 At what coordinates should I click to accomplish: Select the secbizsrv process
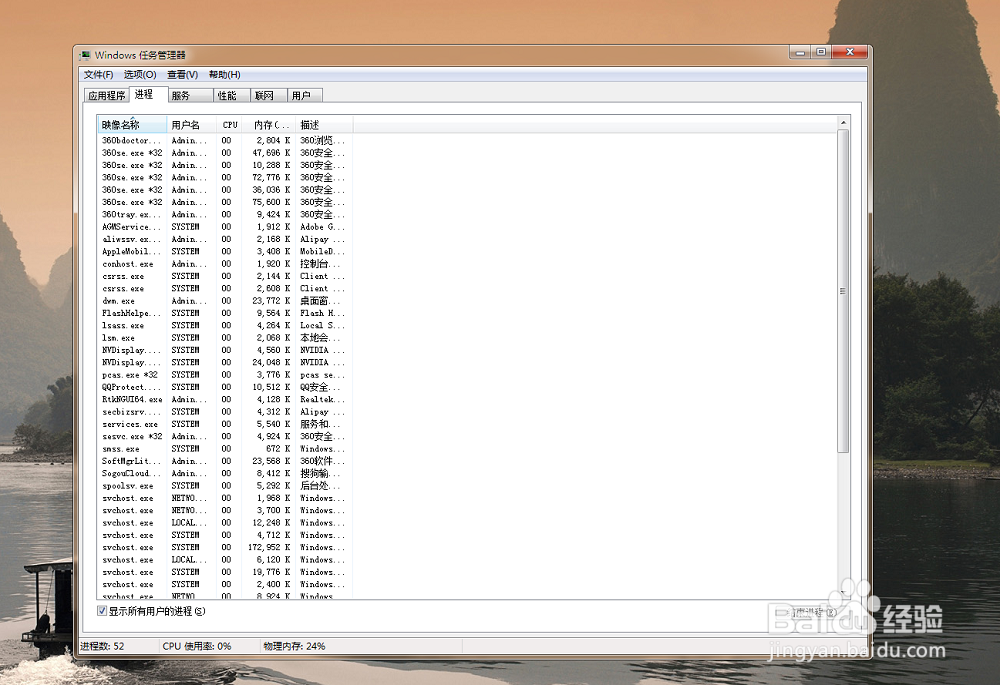pyautogui.click(x=225, y=412)
